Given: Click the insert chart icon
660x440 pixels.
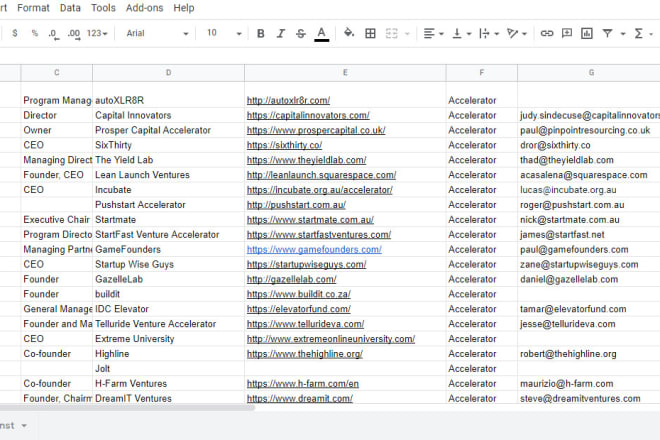Looking at the screenshot, I should (x=587, y=33).
